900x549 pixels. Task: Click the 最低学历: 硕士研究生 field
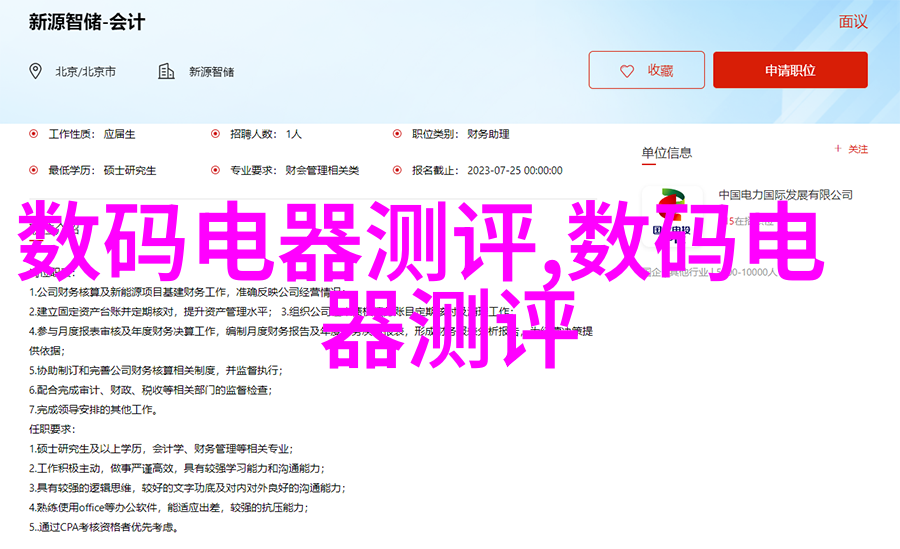(x=102, y=171)
